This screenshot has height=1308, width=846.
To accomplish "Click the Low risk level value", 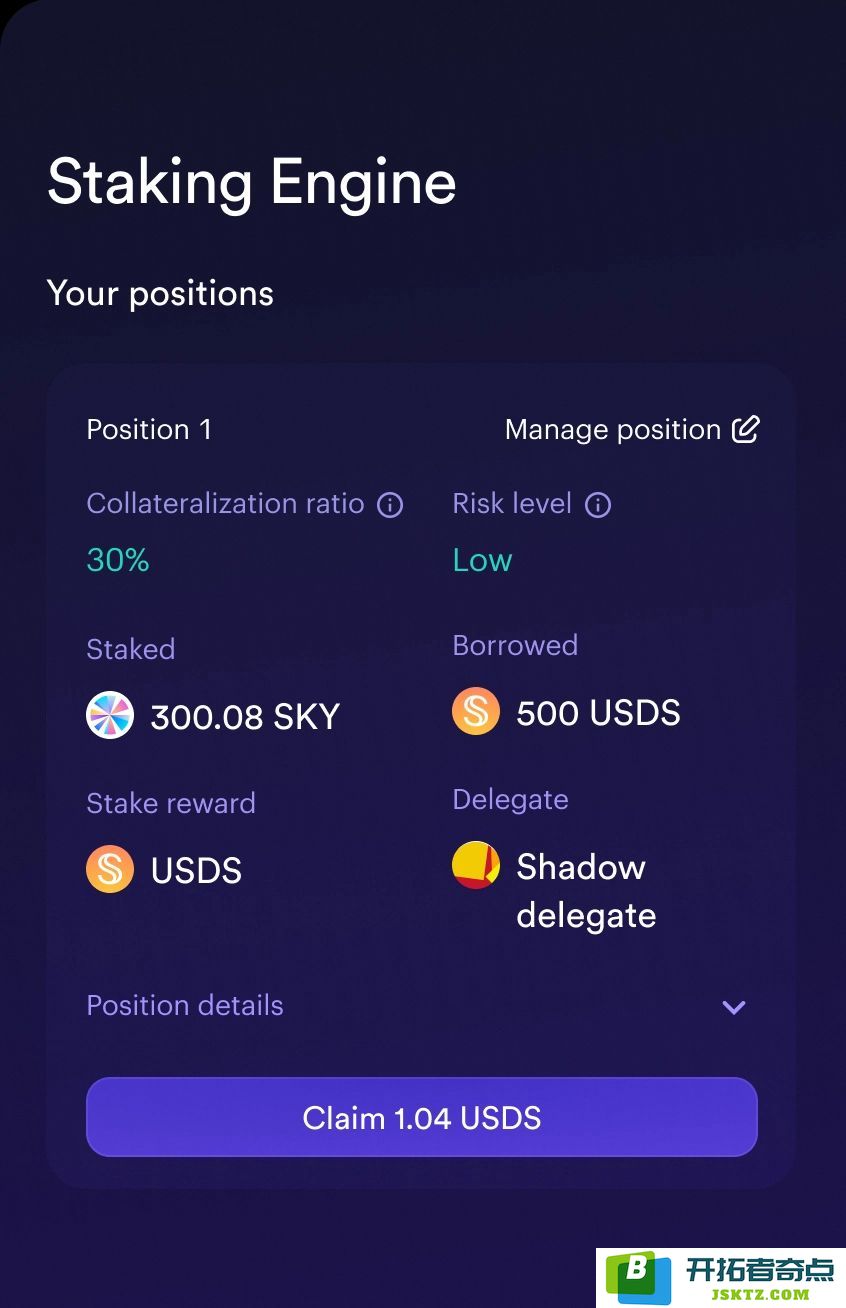I will (x=482, y=560).
